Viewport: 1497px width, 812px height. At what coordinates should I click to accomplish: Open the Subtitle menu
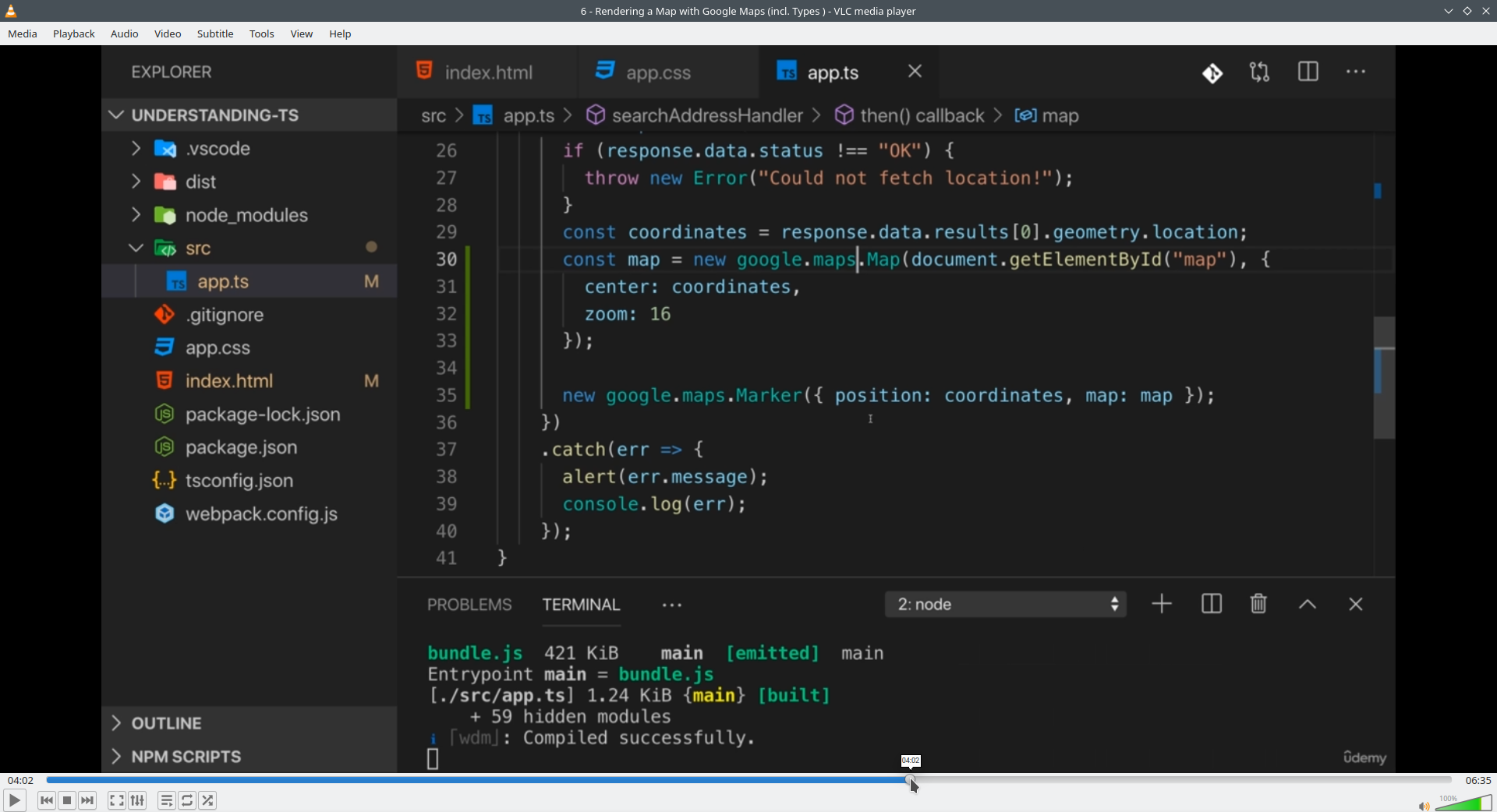(x=215, y=34)
